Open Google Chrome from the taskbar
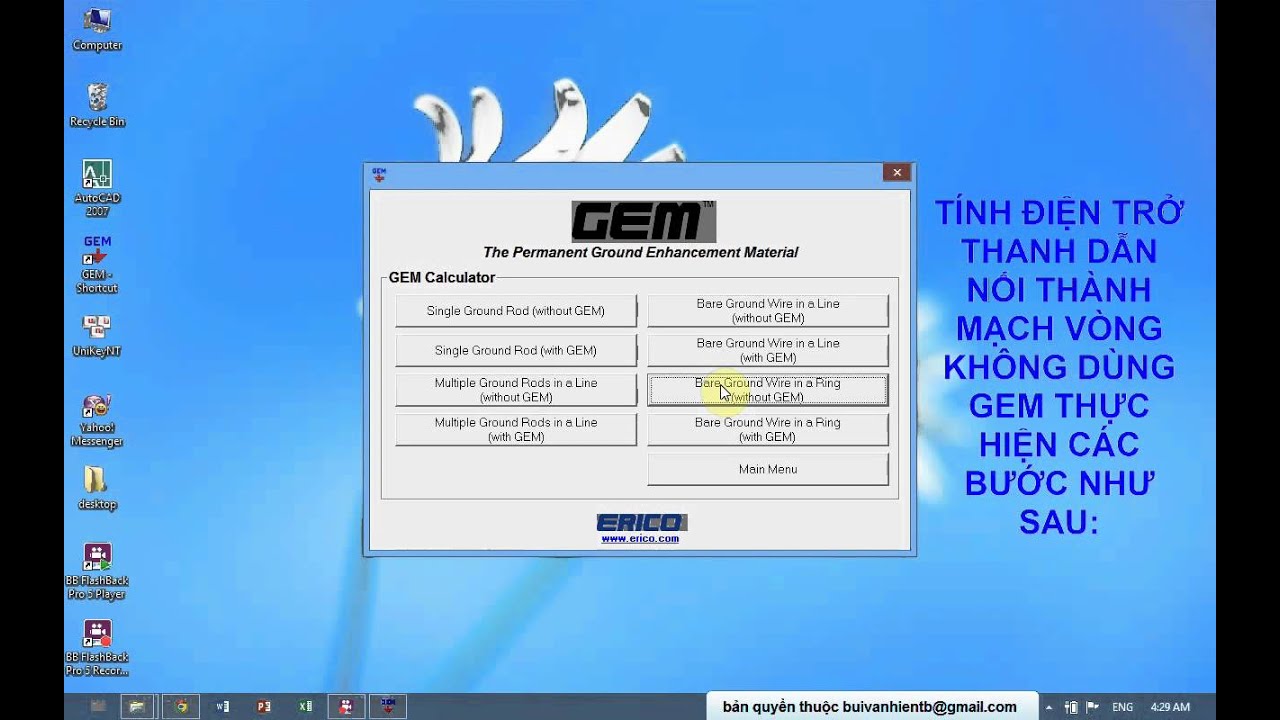This screenshot has width=1280, height=720. [x=181, y=706]
